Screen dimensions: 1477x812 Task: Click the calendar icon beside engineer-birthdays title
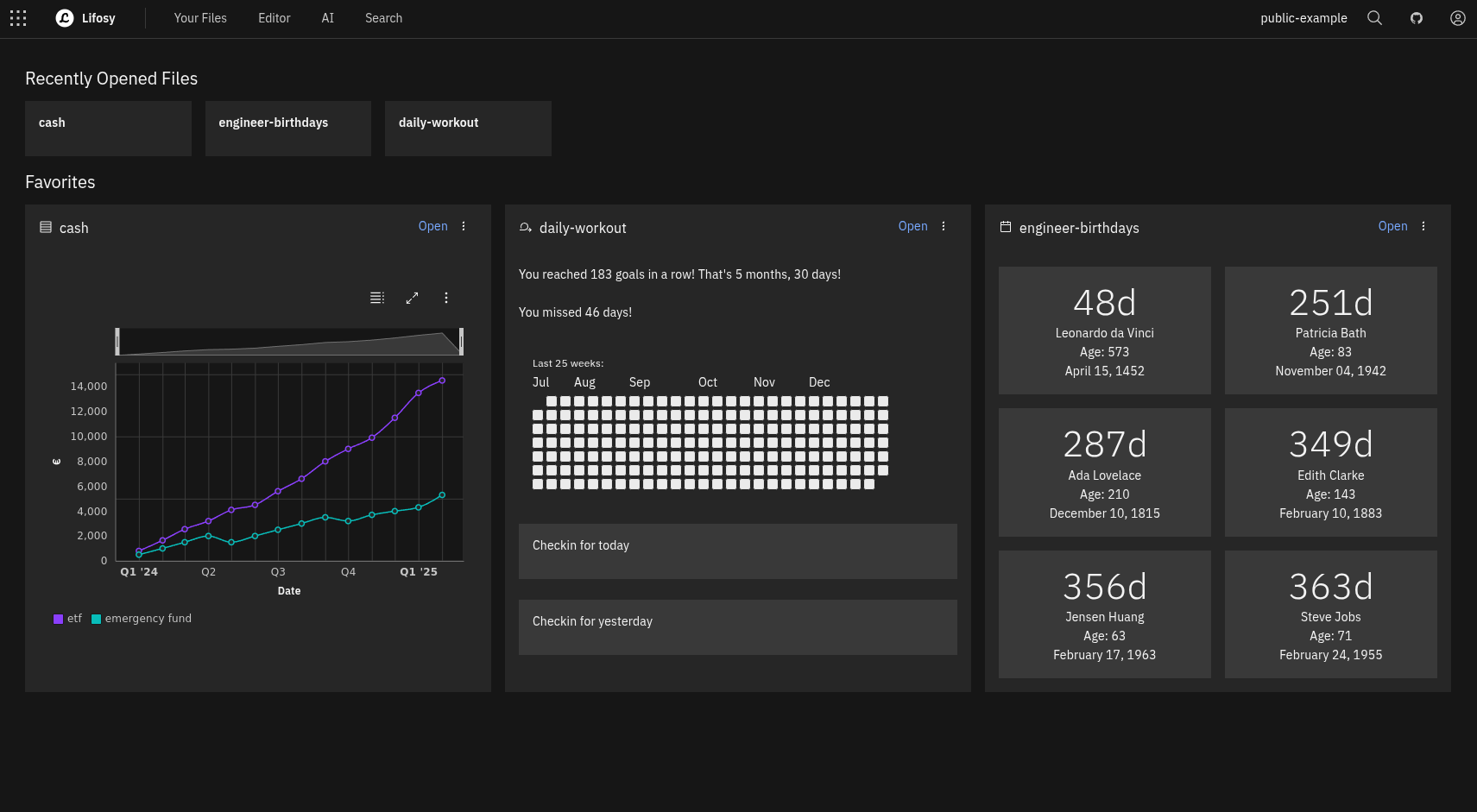pos(1006,227)
